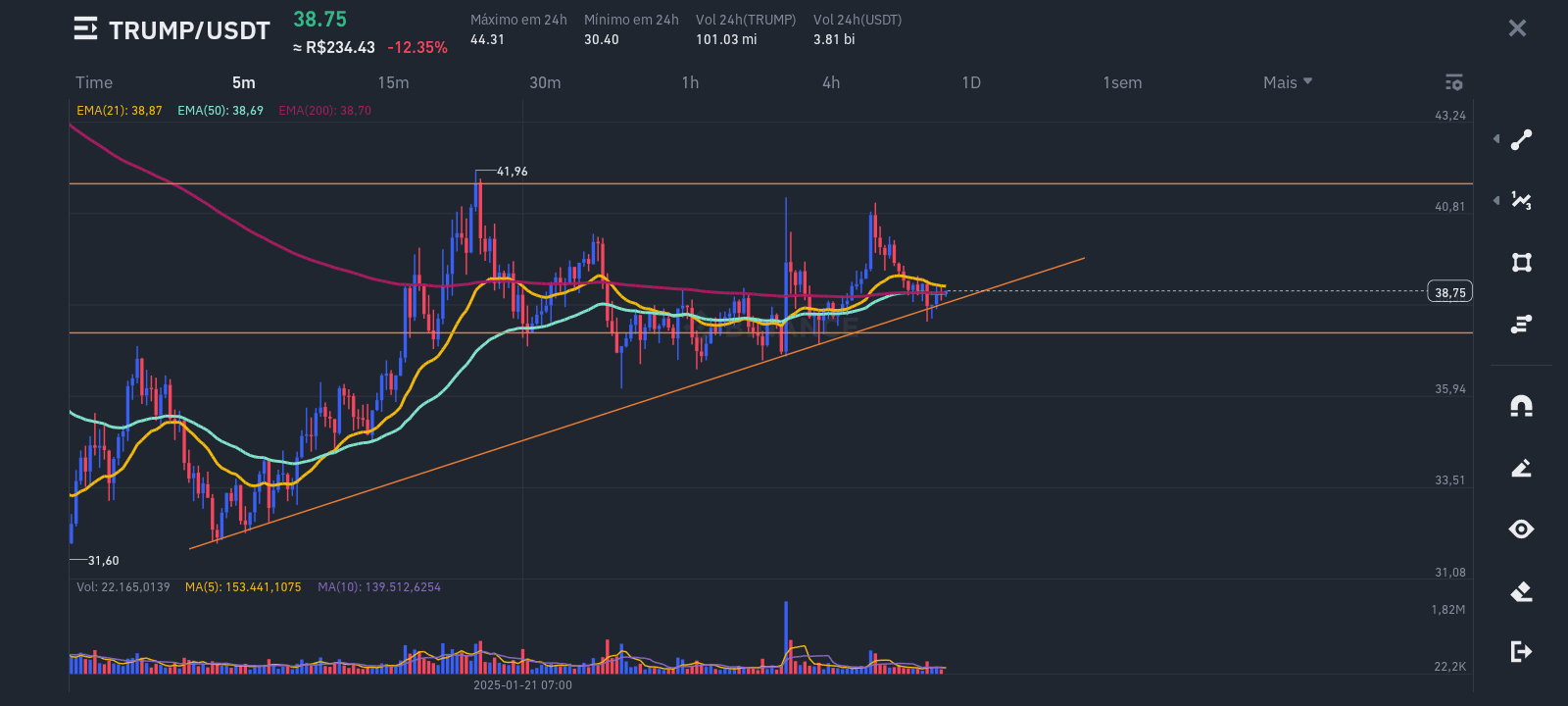This screenshot has height=706, width=1568.
Task: Click the last price 38.75 in the header
Action: [x=319, y=20]
